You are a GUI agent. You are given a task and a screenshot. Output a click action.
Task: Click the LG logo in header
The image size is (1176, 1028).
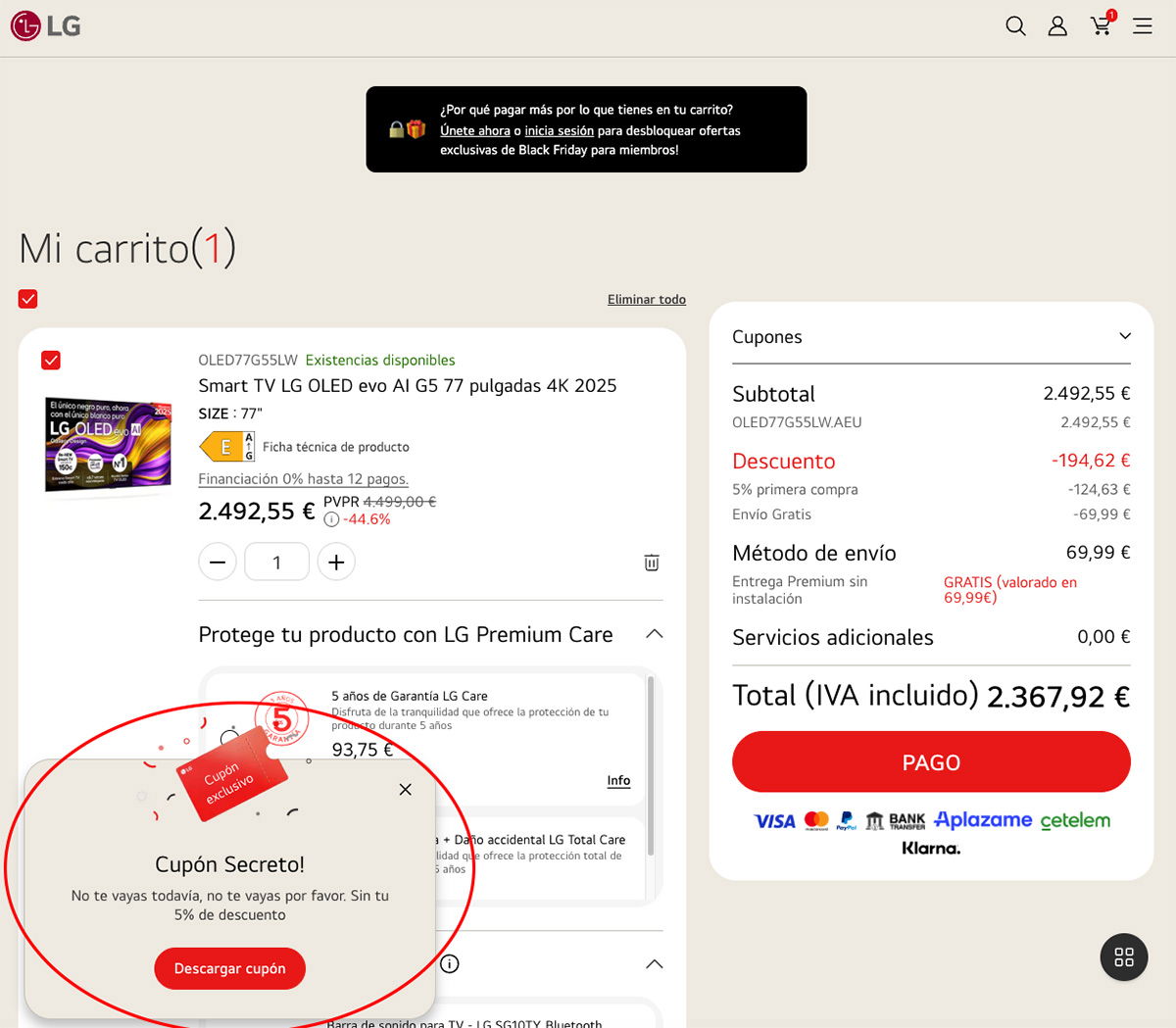coord(46,26)
